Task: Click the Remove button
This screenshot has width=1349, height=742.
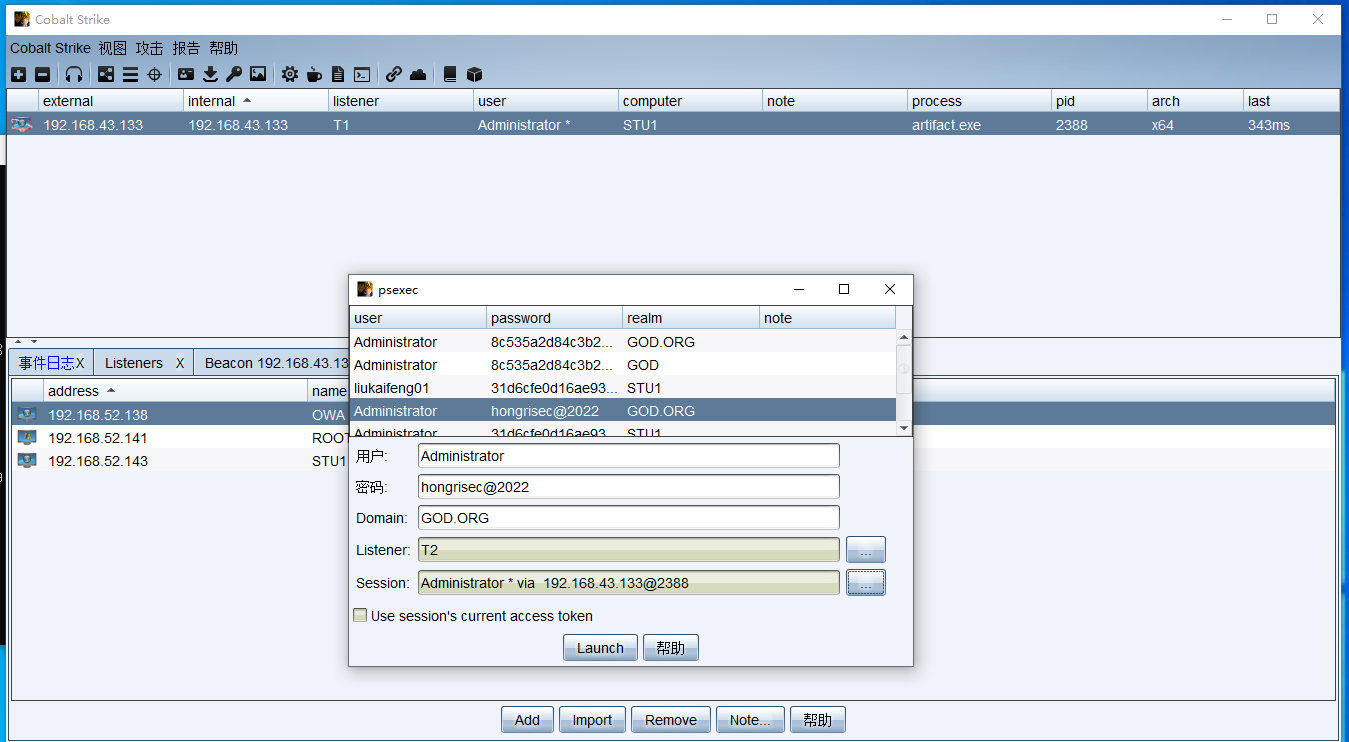Action: [x=671, y=720]
